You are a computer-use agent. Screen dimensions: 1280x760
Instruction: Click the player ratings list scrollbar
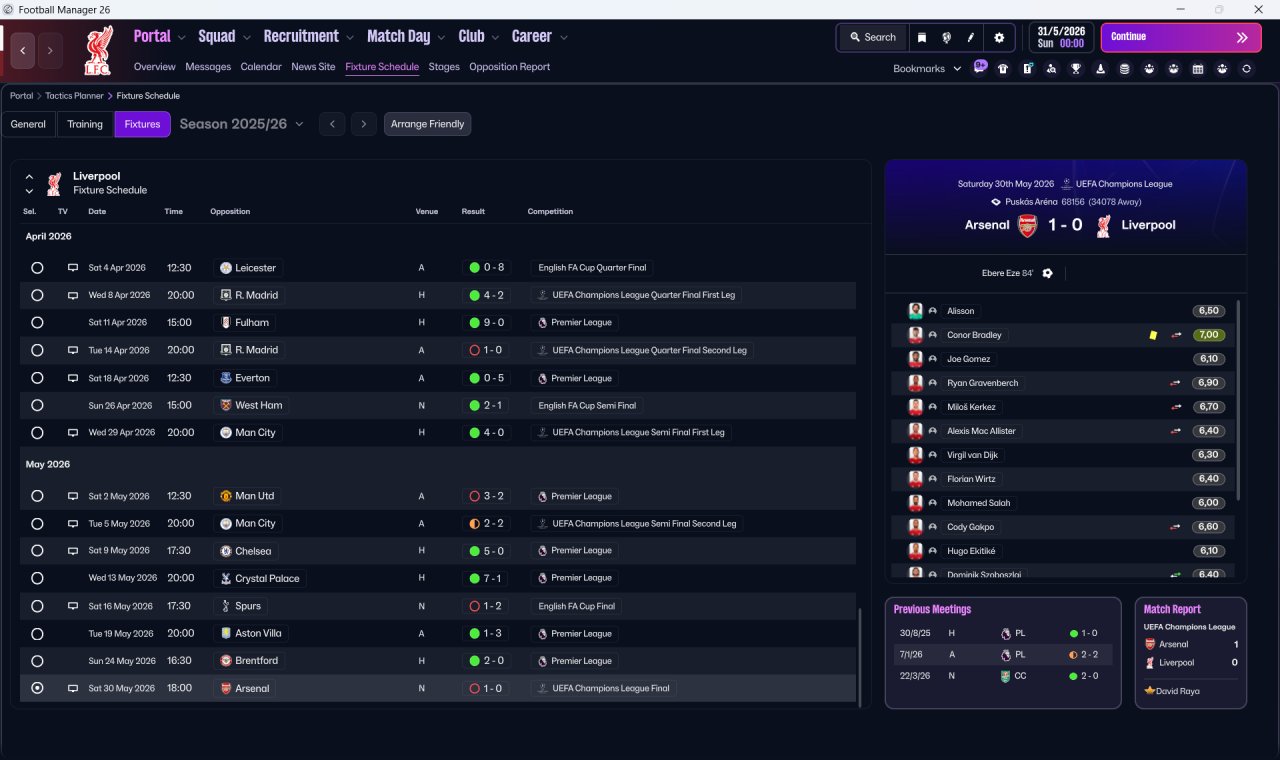1239,400
